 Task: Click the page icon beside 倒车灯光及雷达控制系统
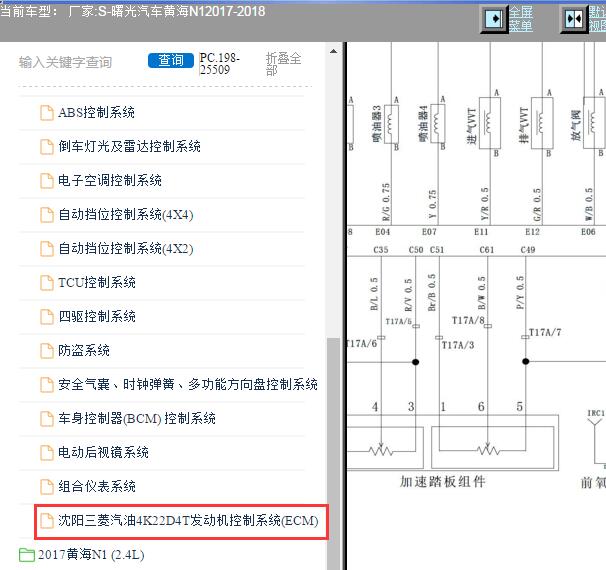47,147
